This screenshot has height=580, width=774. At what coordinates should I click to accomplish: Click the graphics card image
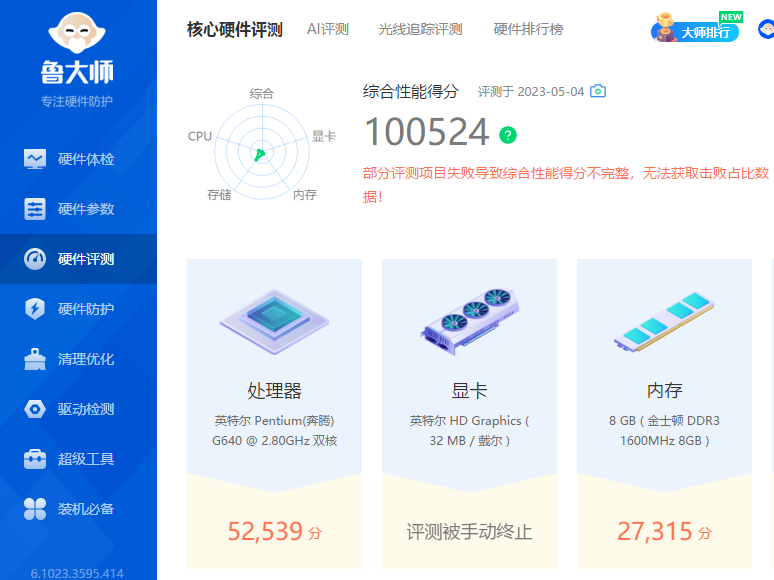click(469, 322)
